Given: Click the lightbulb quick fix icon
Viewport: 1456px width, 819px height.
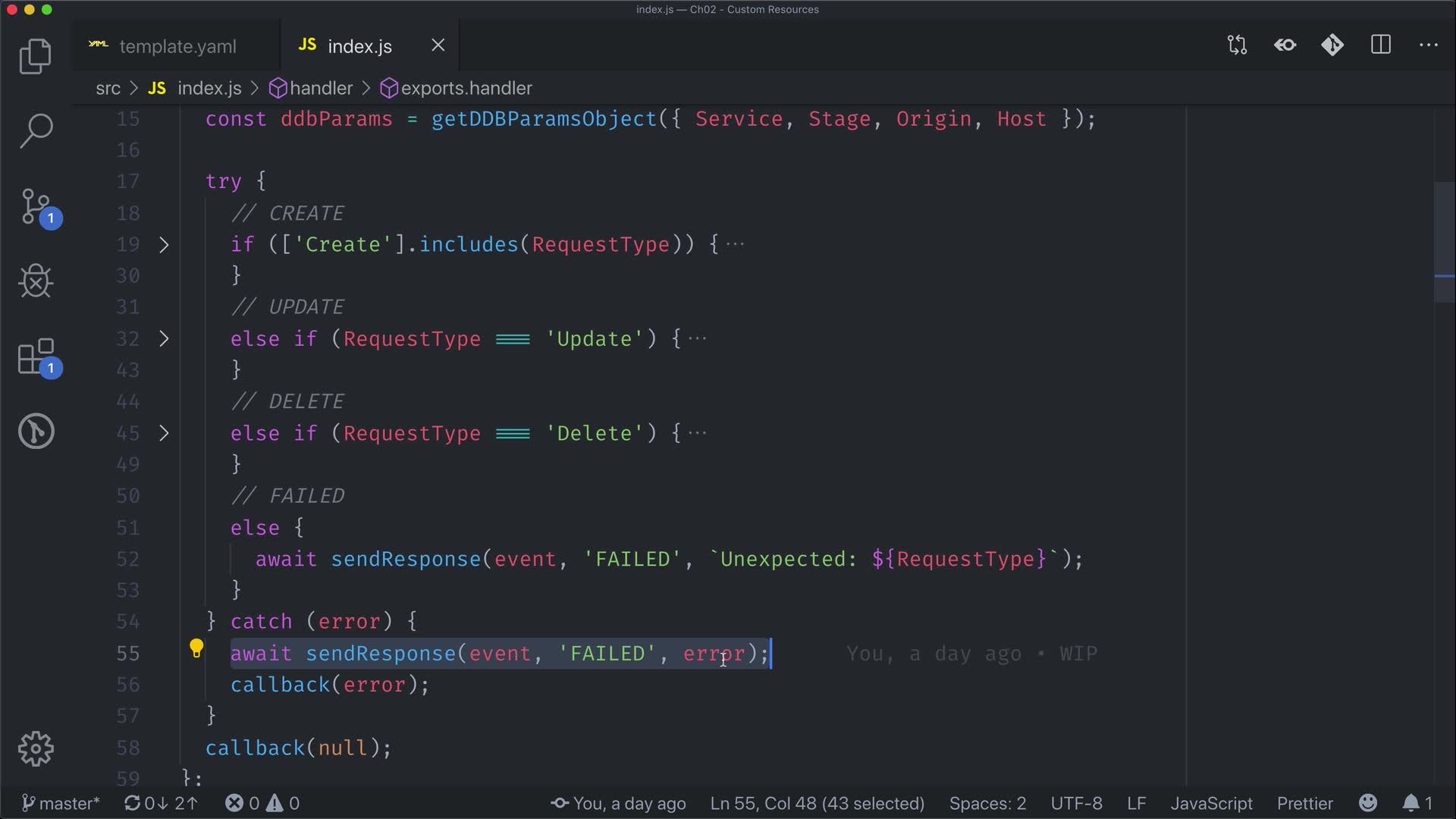Looking at the screenshot, I should click(196, 648).
